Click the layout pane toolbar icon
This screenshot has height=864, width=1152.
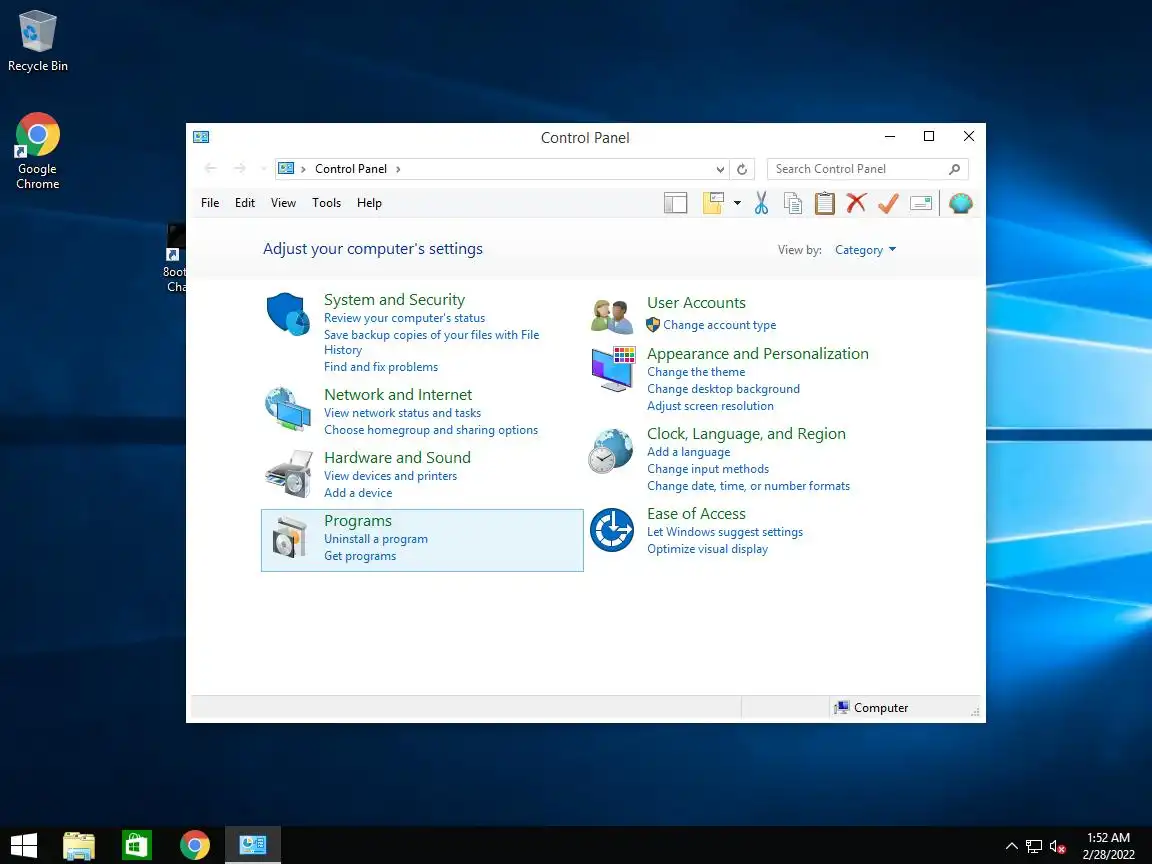point(675,203)
